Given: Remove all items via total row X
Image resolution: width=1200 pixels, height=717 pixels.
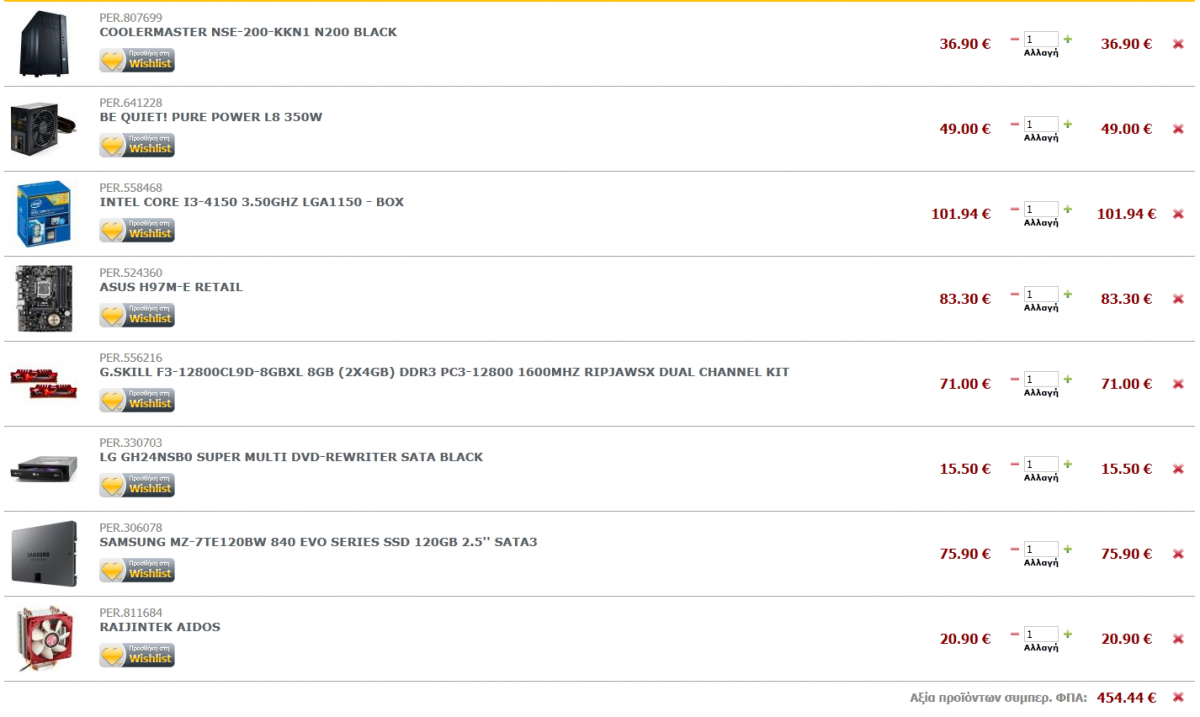Looking at the screenshot, I should (1178, 698).
